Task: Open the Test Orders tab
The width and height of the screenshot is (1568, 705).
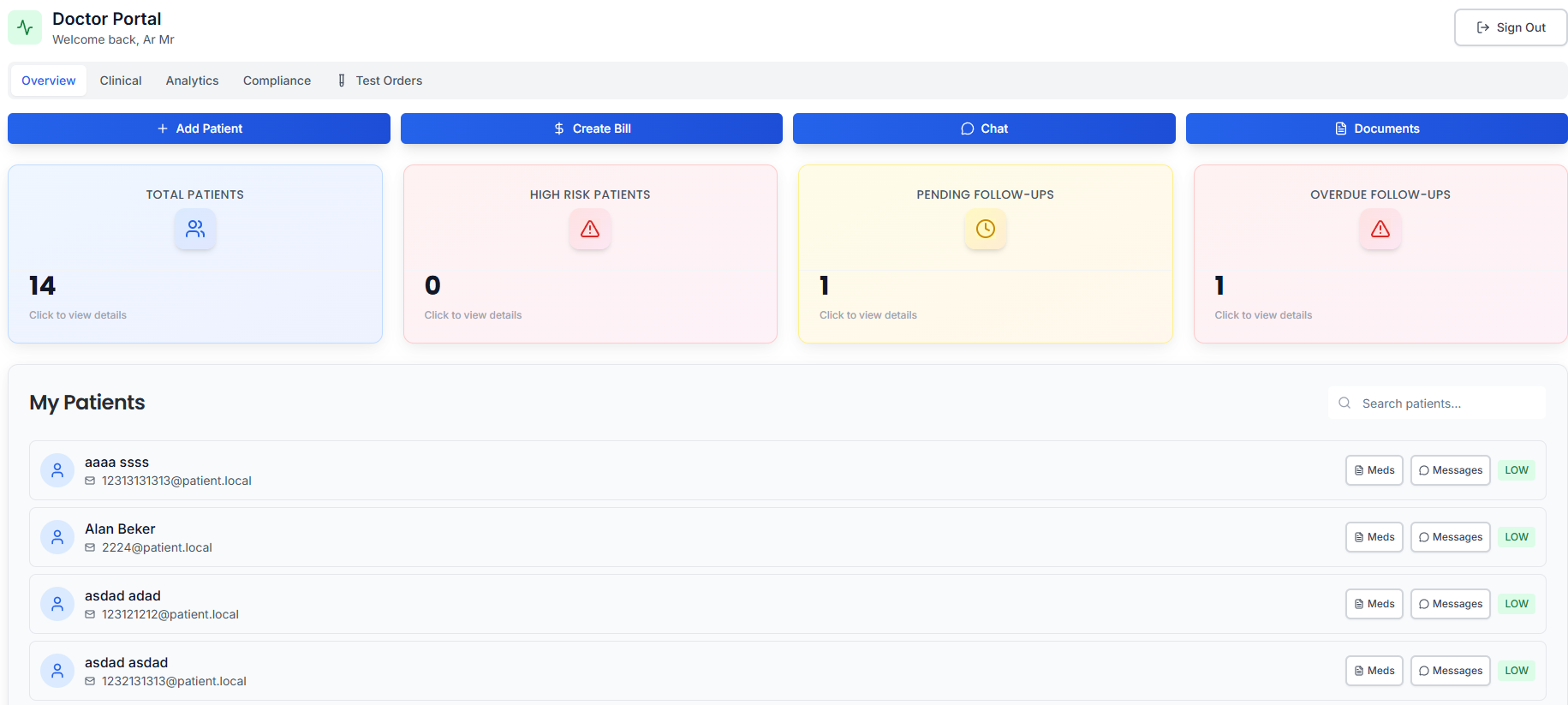Action: click(379, 81)
